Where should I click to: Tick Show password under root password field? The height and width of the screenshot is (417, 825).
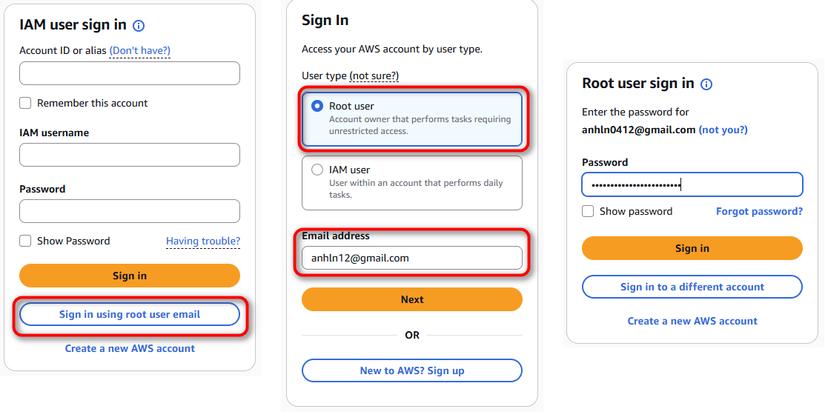coord(588,211)
